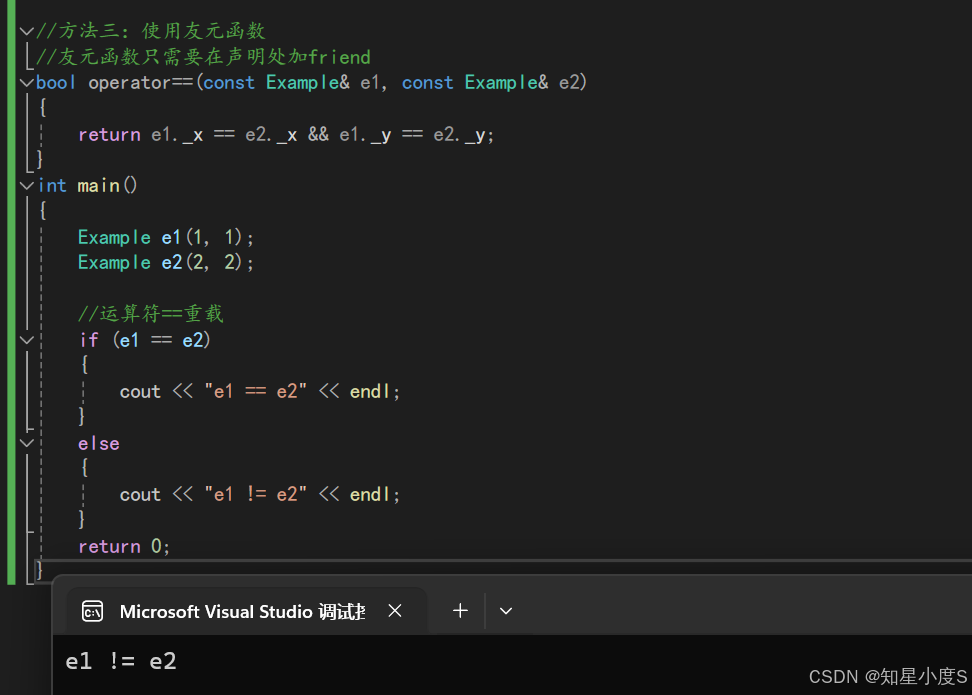Open a new terminal tab with plus
Screen dimensions: 972x695
(x=460, y=610)
